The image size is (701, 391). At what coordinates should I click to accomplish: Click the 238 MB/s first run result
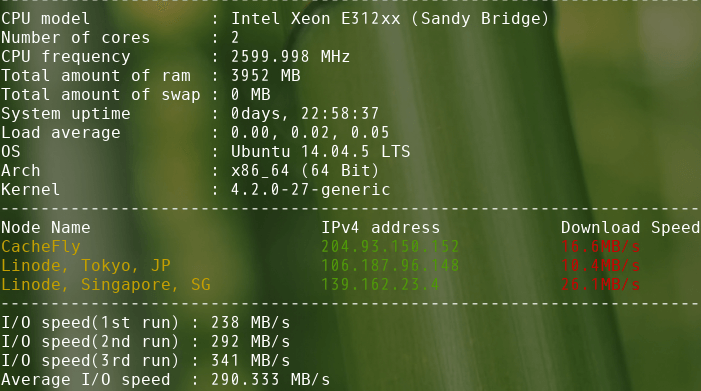250,323
